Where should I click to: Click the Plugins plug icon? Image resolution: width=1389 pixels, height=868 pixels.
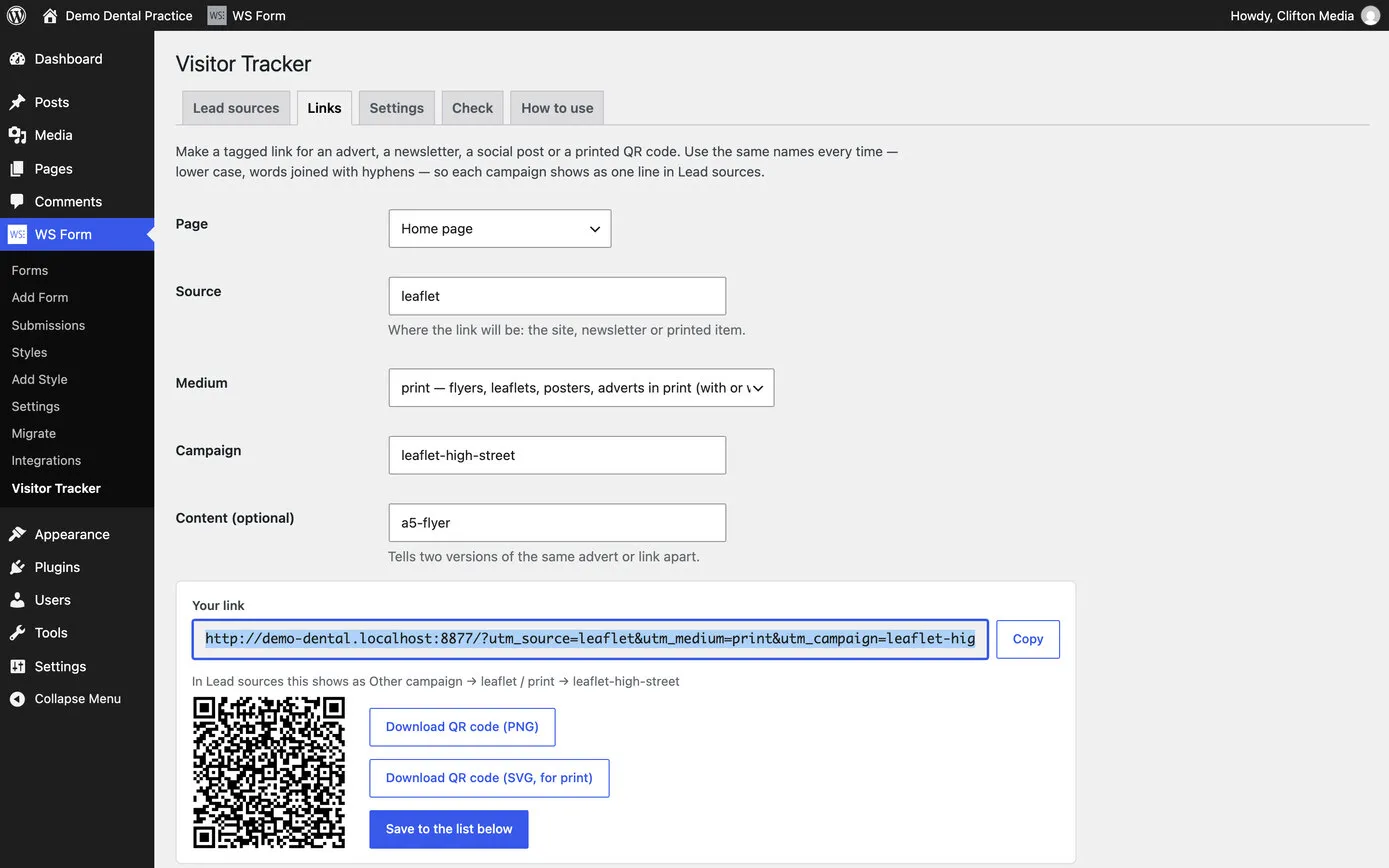(x=17, y=567)
